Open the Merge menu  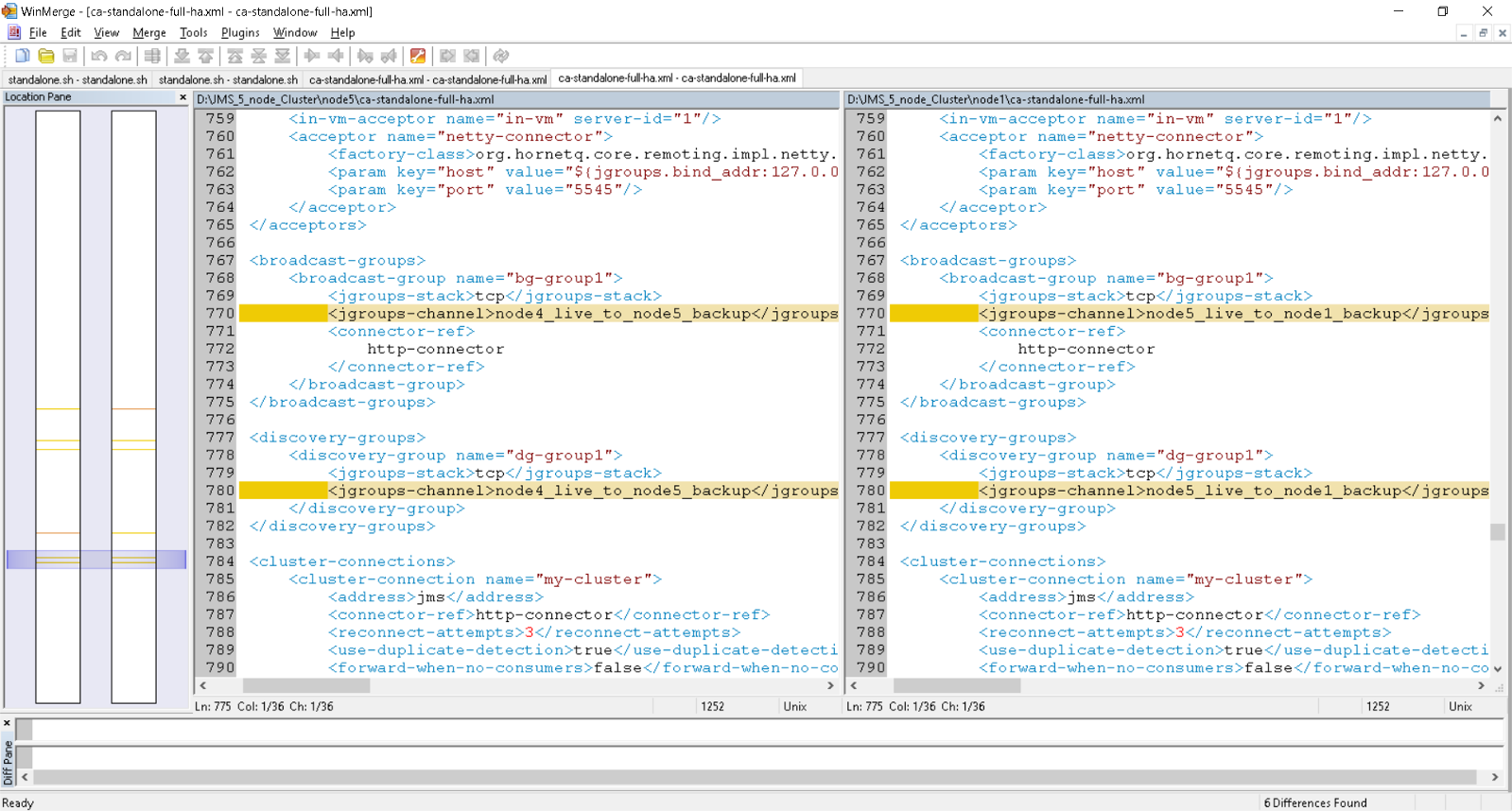click(x=149, y=32)
